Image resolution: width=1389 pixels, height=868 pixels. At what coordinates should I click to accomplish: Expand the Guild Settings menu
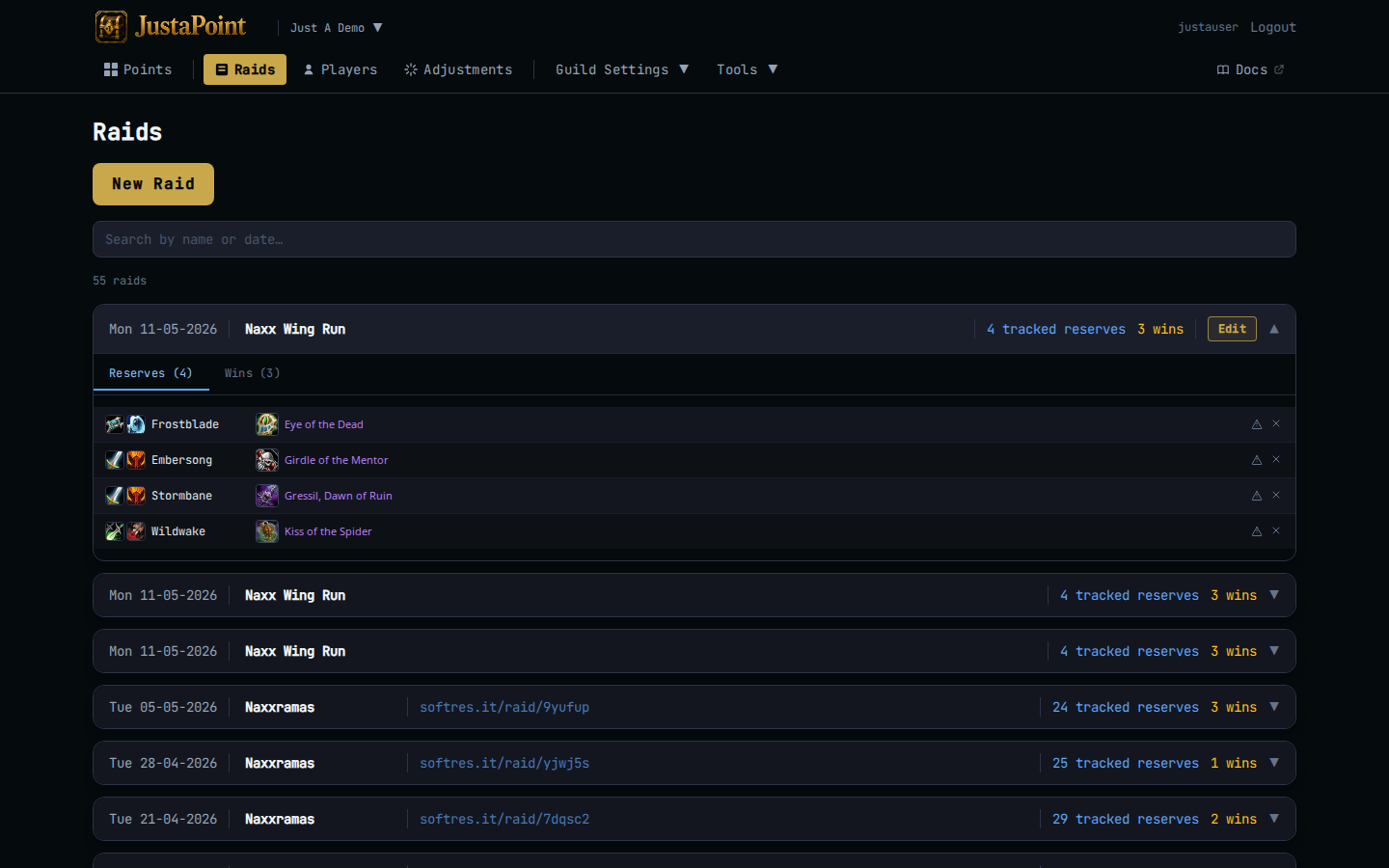tap(622, 69)
